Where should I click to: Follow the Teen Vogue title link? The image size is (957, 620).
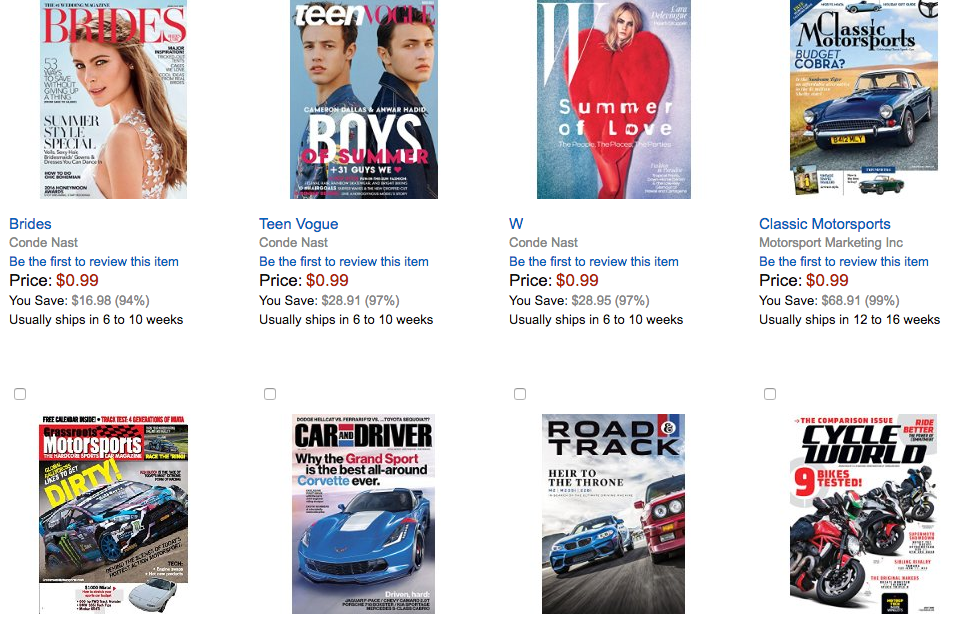click(x=298, y=224)
